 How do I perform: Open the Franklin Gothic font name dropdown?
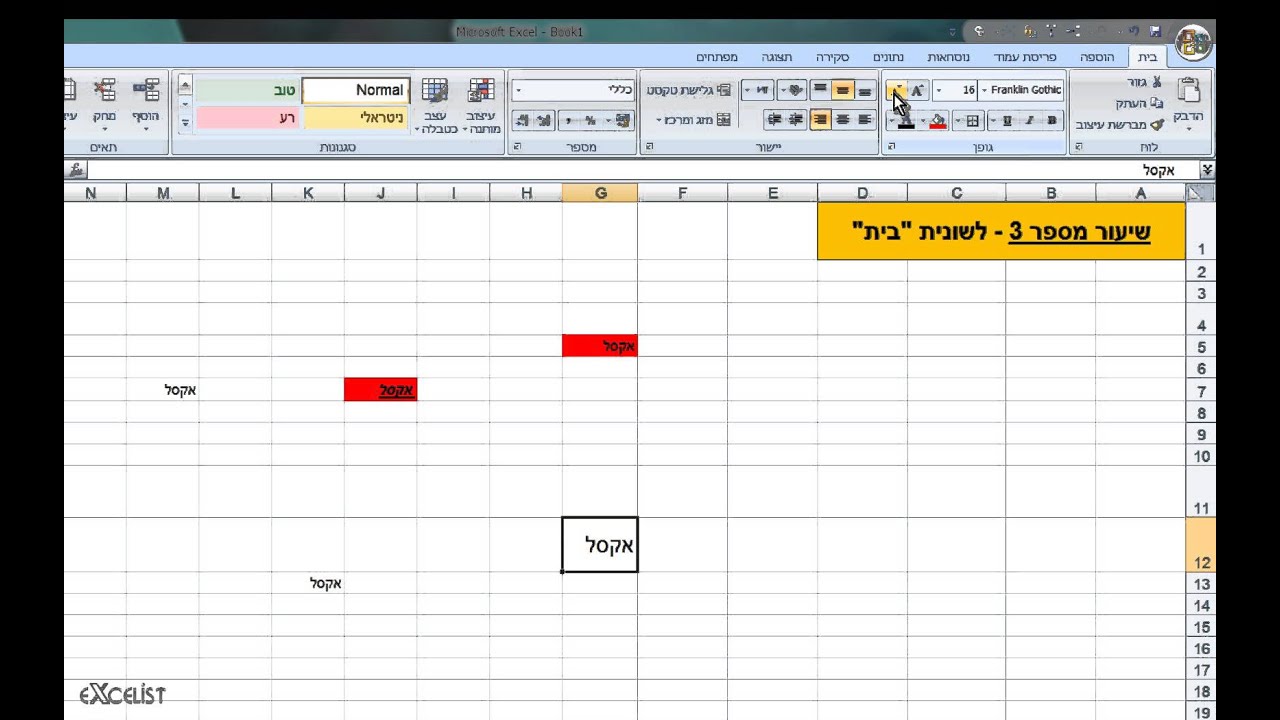[984, 90]
